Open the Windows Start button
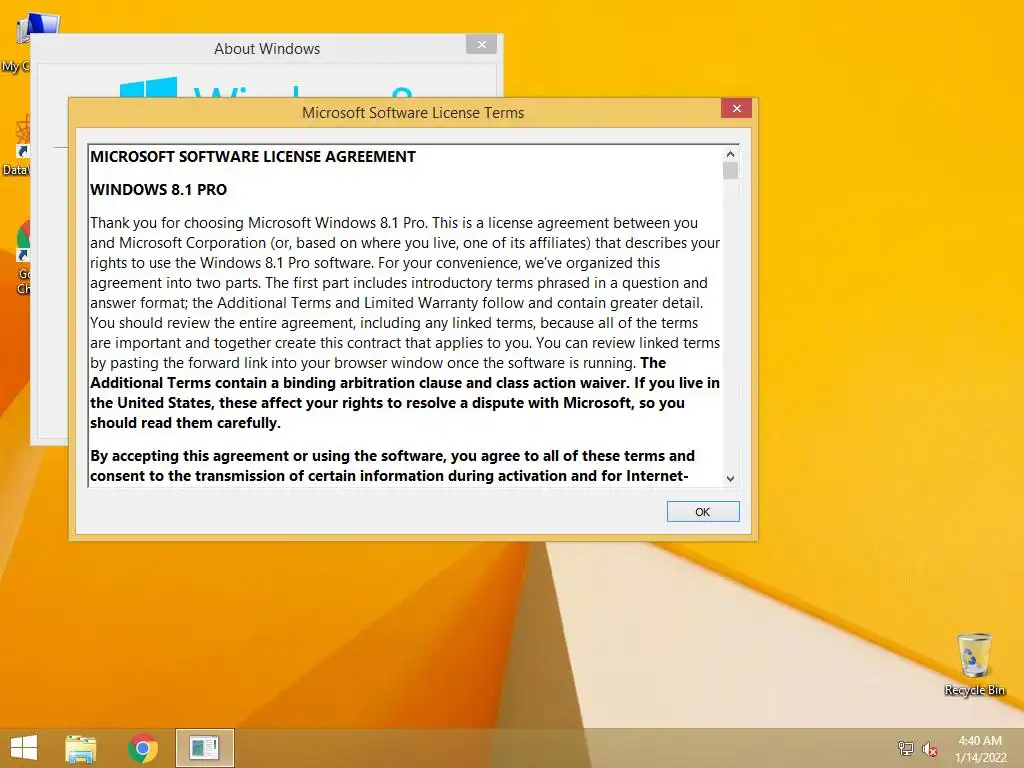The height and width of the screenshot is (768, 1024). point(24,748)
